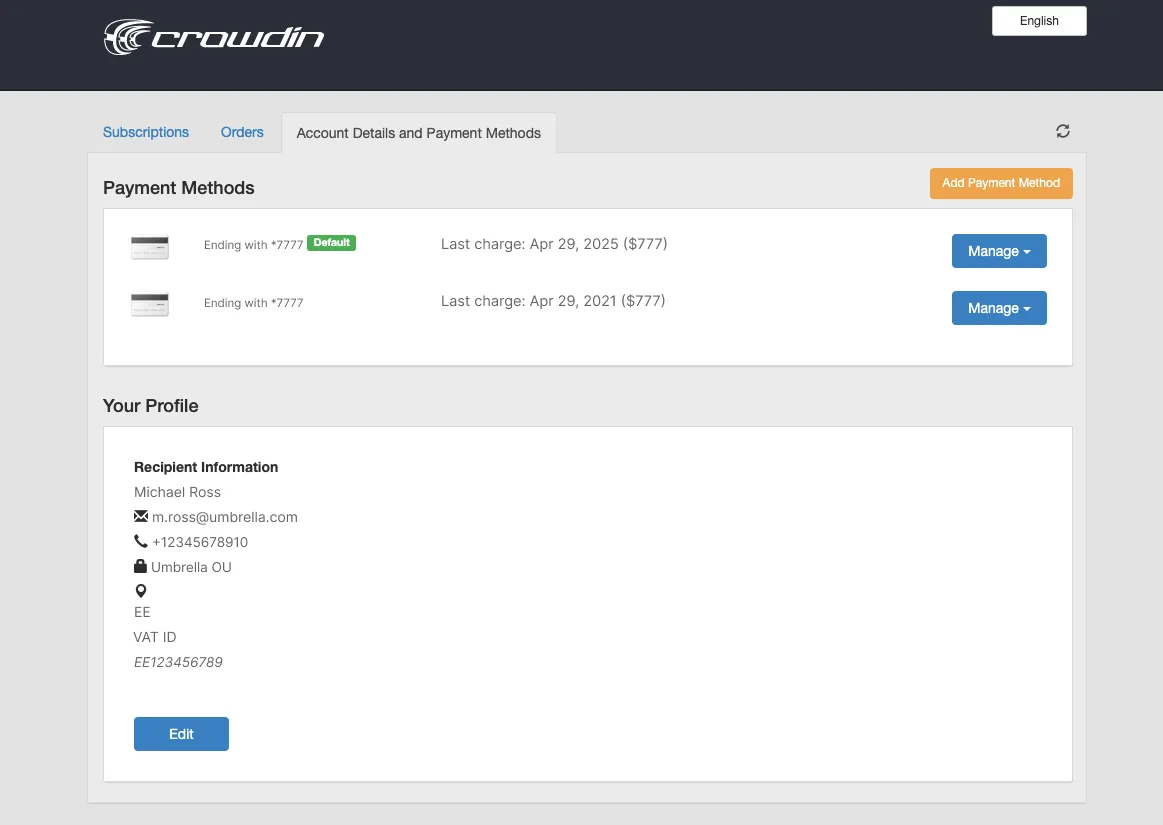The width and height of the screenshot is (1163, 825).
Task: Click the default payment method card icon
Action: [x=150, y=248]
